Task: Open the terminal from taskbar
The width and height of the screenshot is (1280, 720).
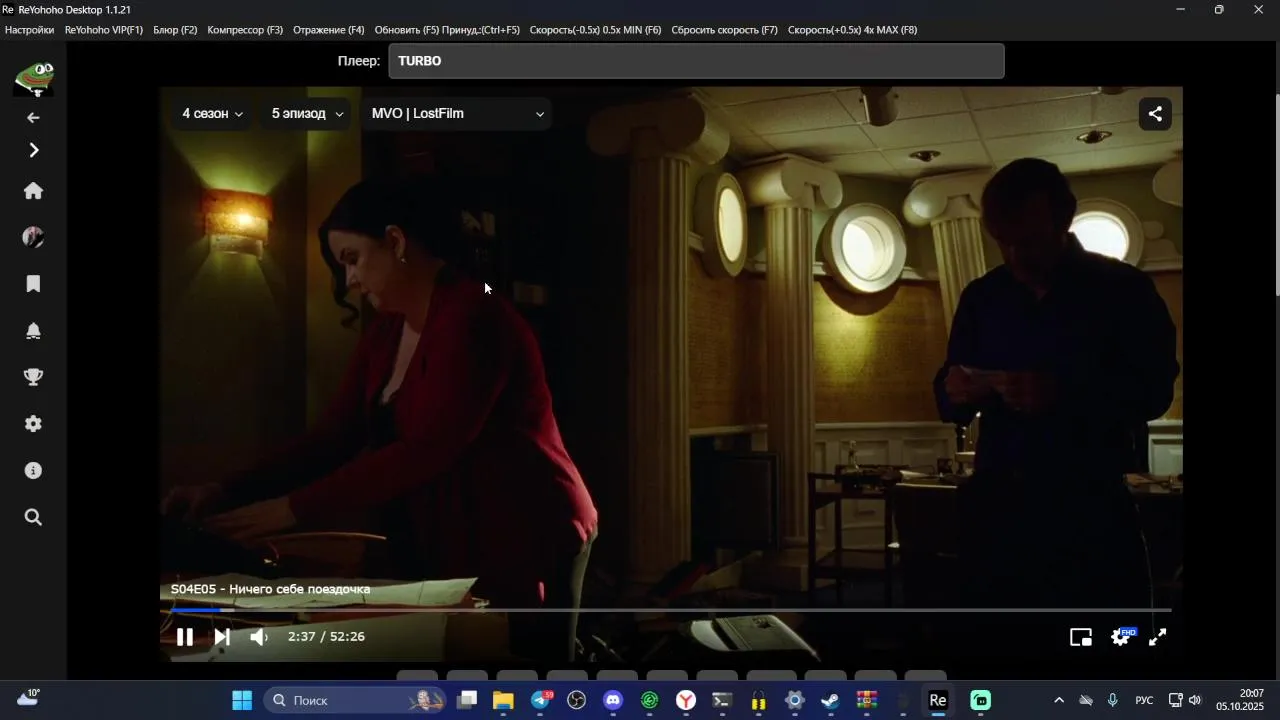Action: [722, 700]
